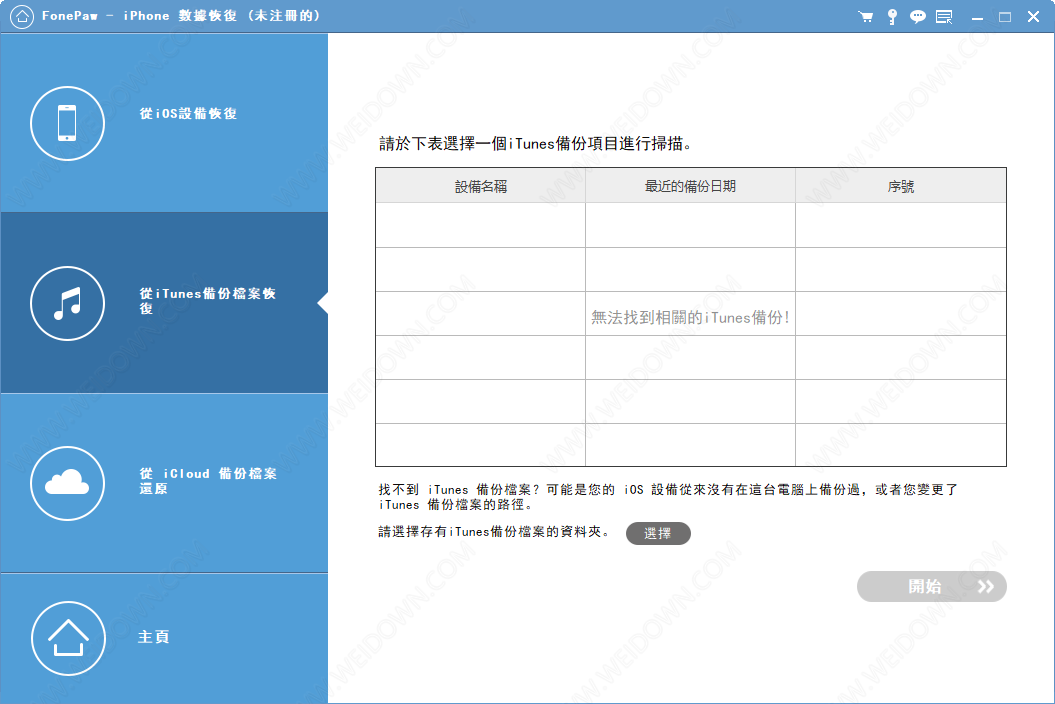The image size is (1055, 704).
Task: Click the 設備名稱 column header
Action: point(480,186)
